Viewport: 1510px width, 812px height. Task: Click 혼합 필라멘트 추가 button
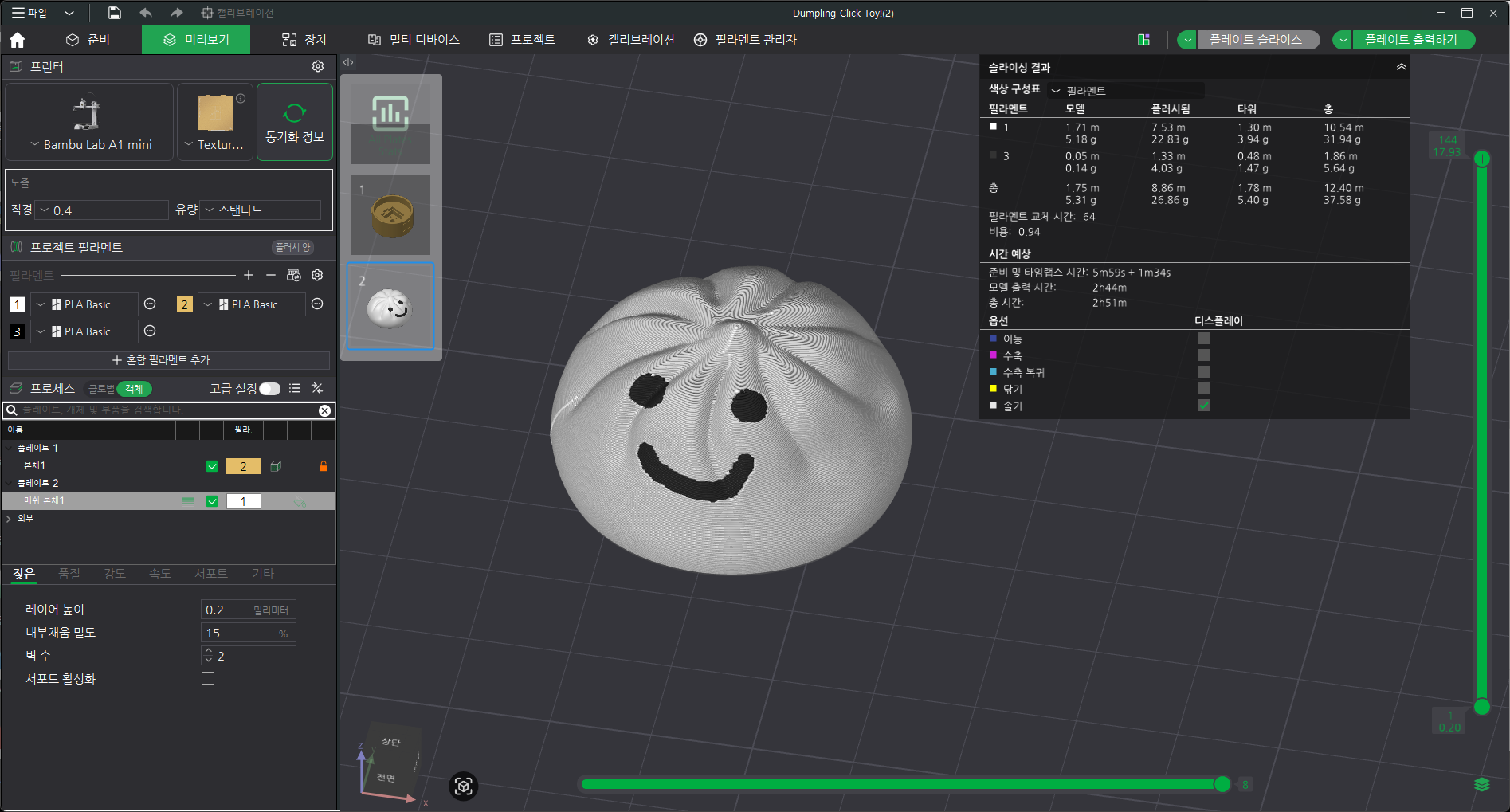point(169,360)
